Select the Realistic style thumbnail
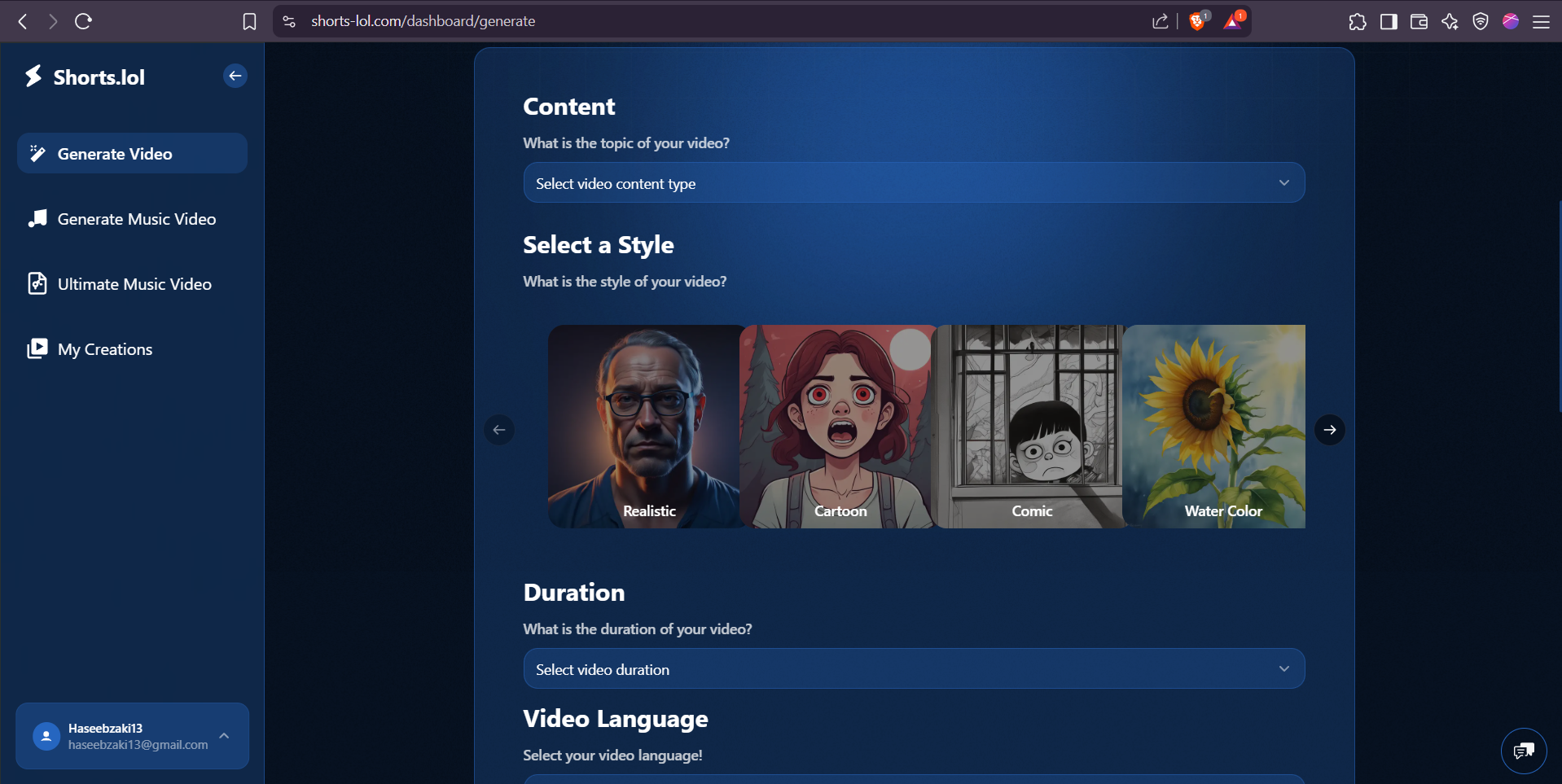The height and width of the screenshot is (784, 1562). point(644,427)
